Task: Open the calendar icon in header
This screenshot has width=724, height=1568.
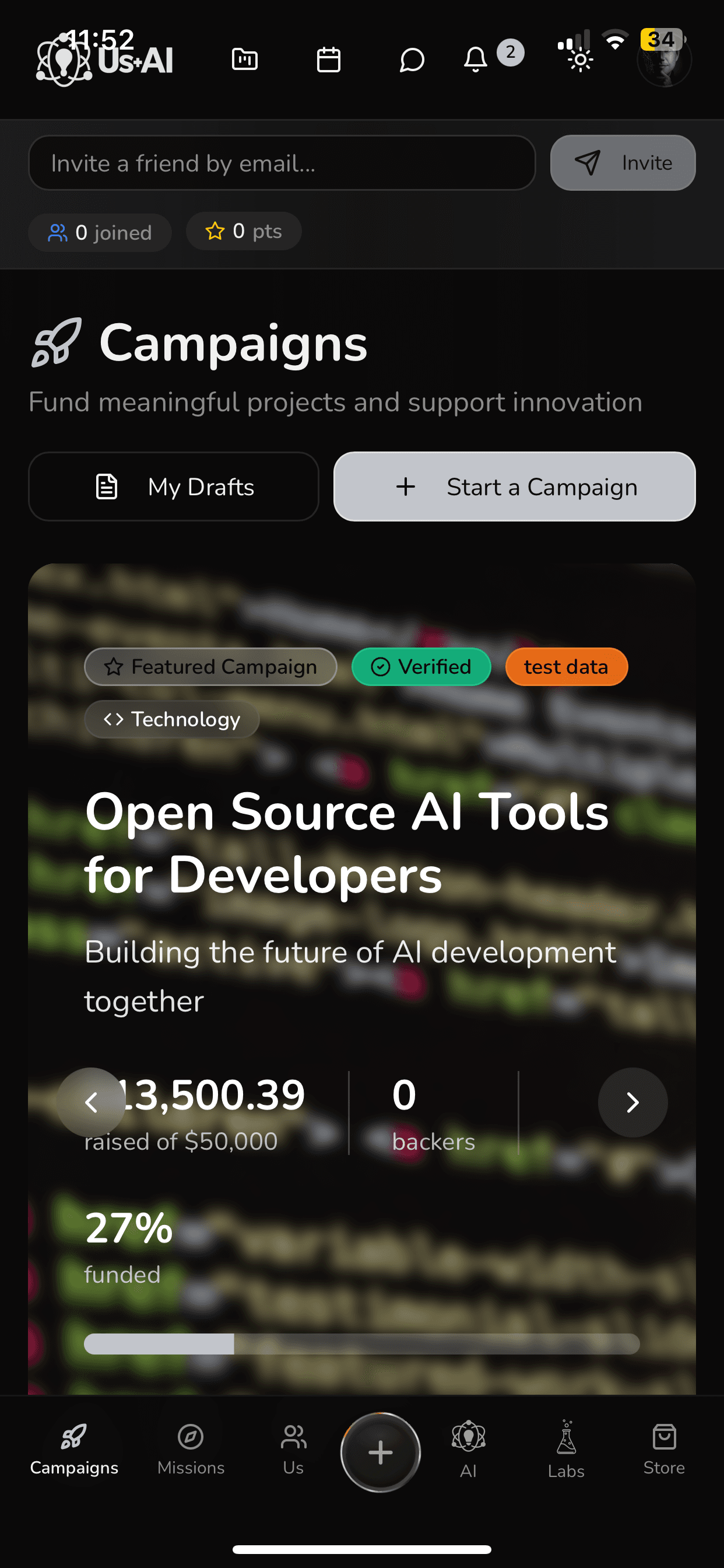Action: tap(329, 60)
